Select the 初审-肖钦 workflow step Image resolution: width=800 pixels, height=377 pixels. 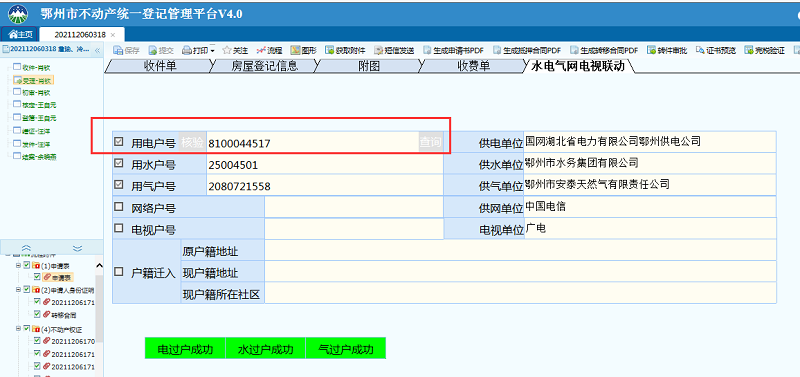point(32,92)
